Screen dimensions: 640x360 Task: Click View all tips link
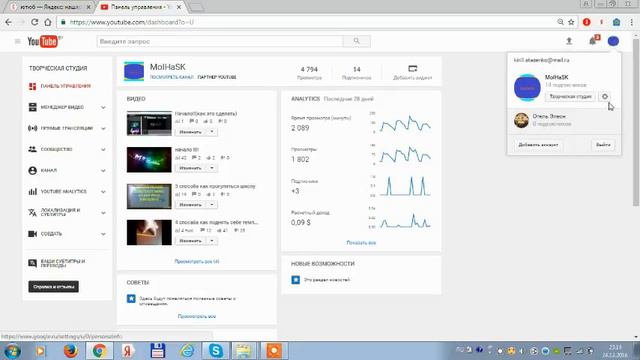coord(197,316)
